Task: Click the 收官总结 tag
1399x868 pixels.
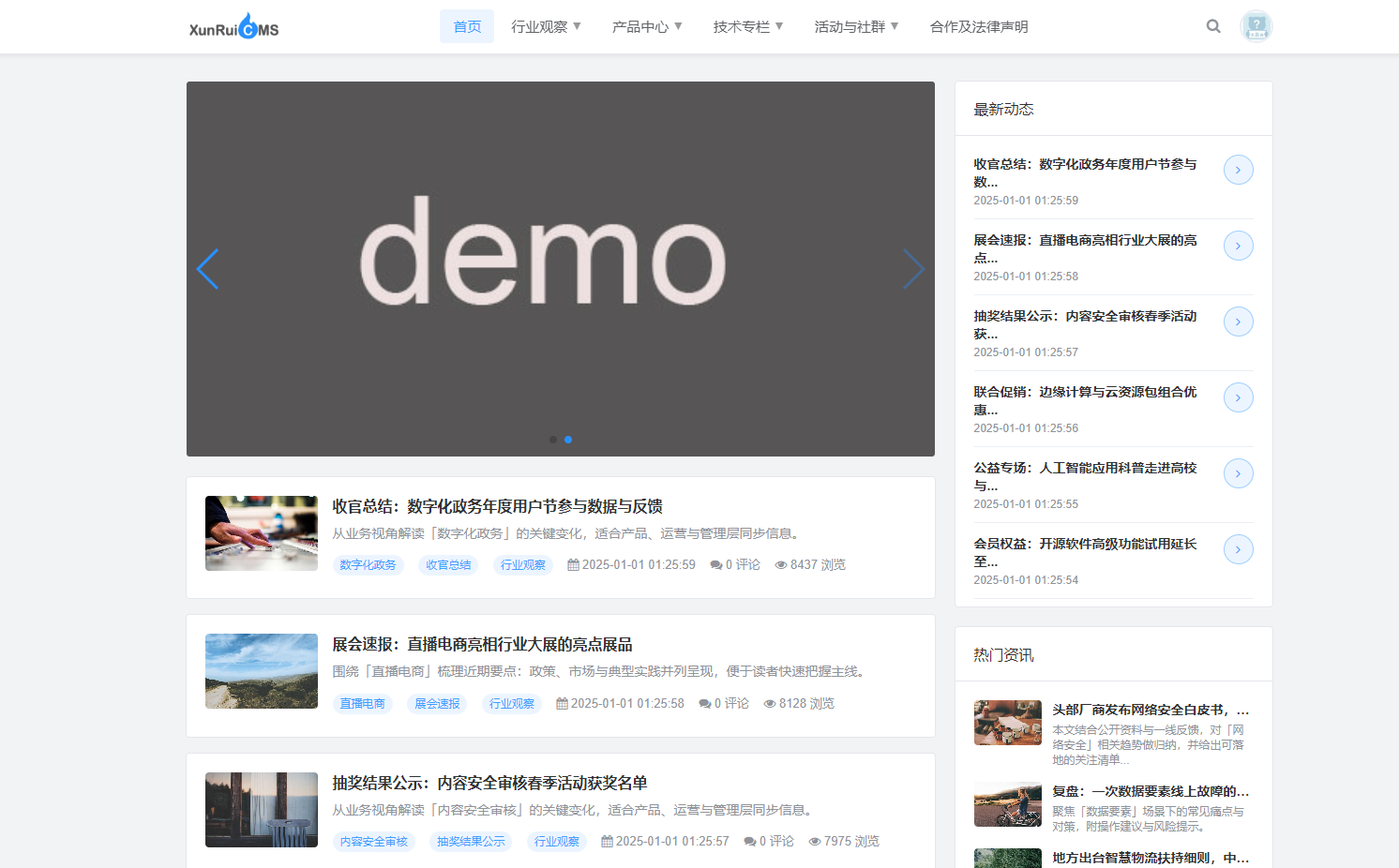Action: 448,565
